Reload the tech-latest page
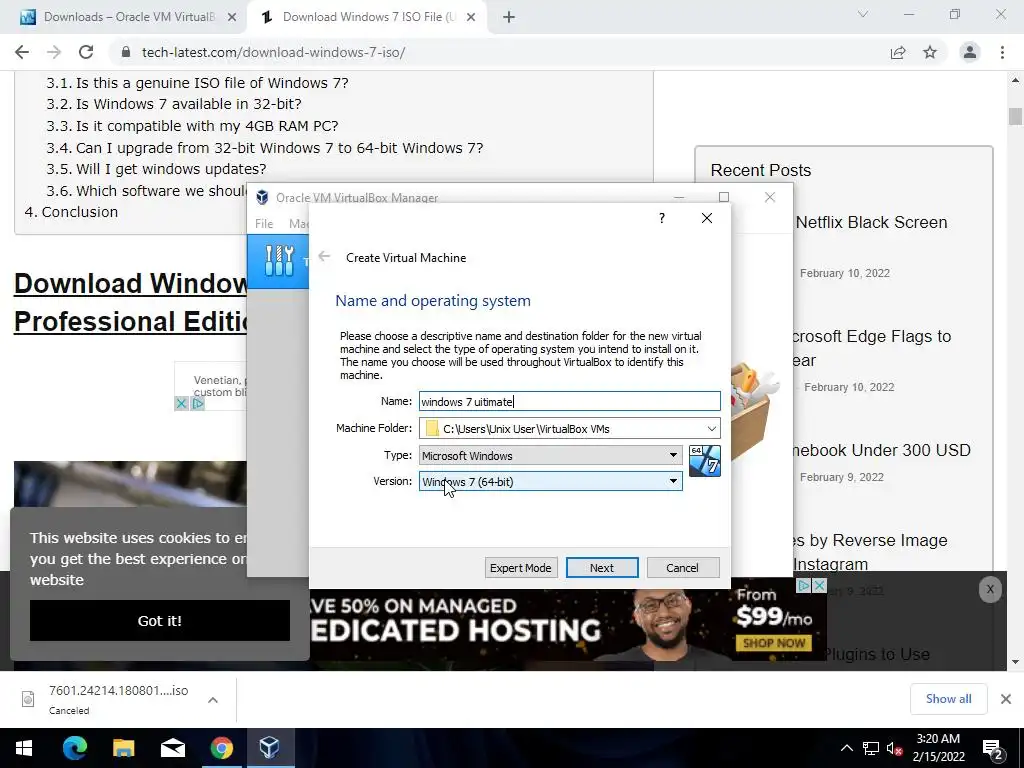 point(86,52)
